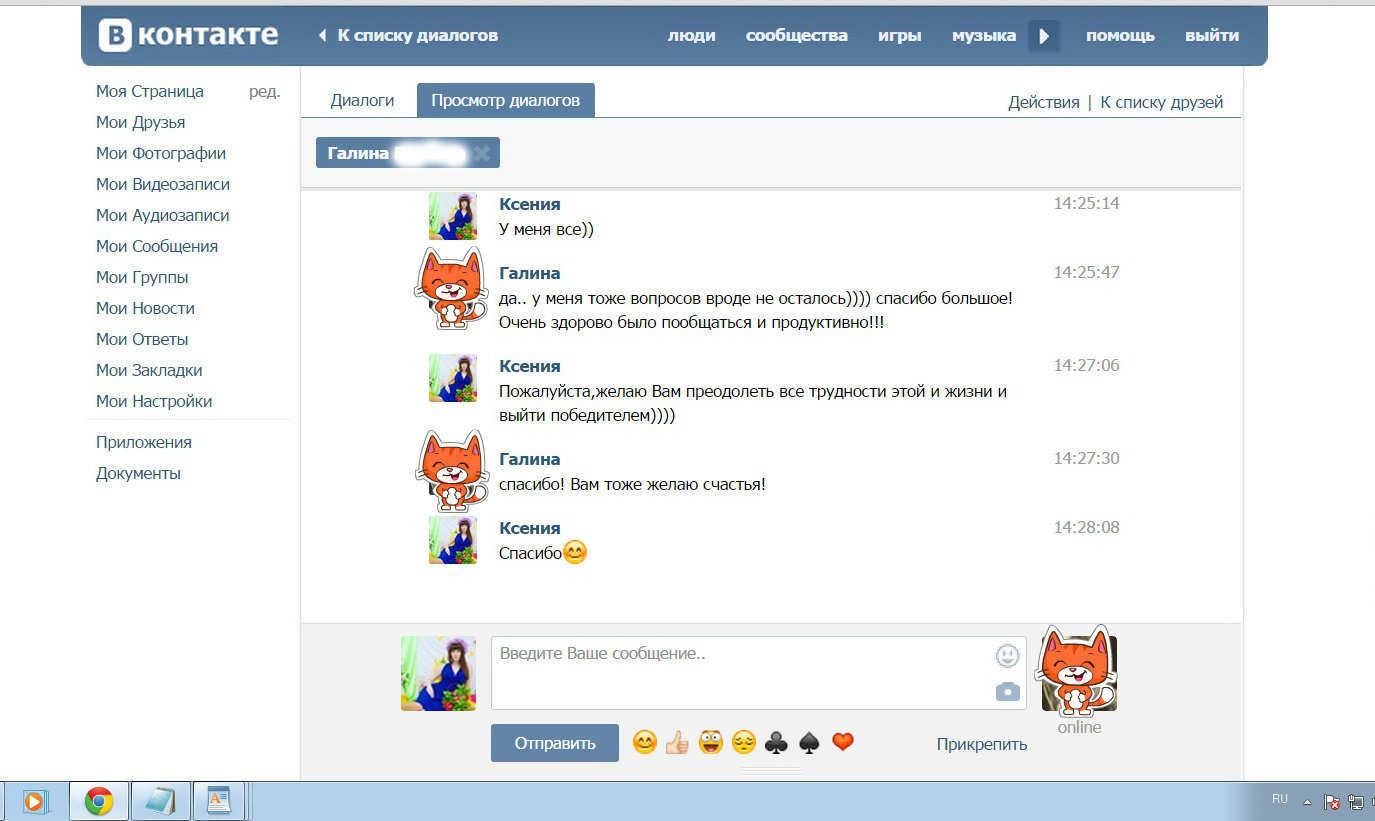Insert the smiling face emoji below message box

pyautogui.click(x=645, y=742)
